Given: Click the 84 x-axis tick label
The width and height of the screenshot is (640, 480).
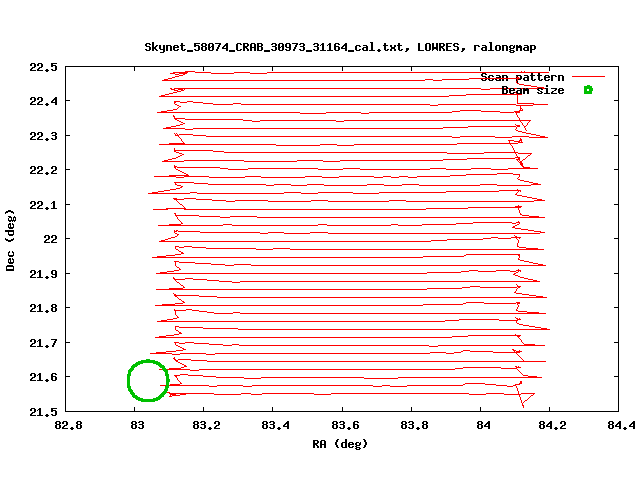Looking at the screenshot, I should pyautogui.click(x=483, y=425).
